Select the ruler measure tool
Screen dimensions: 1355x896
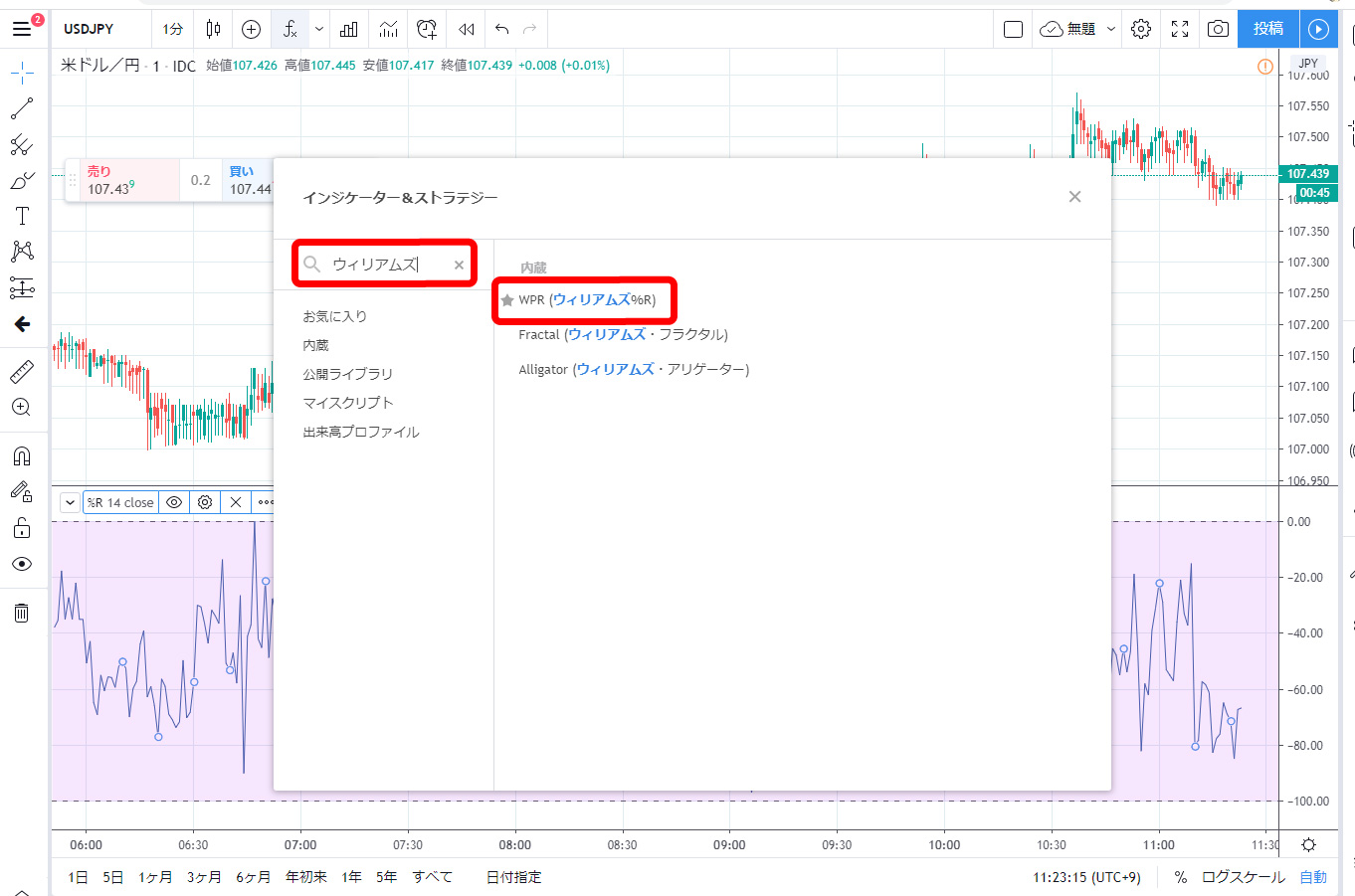click(x=22, y=372)
